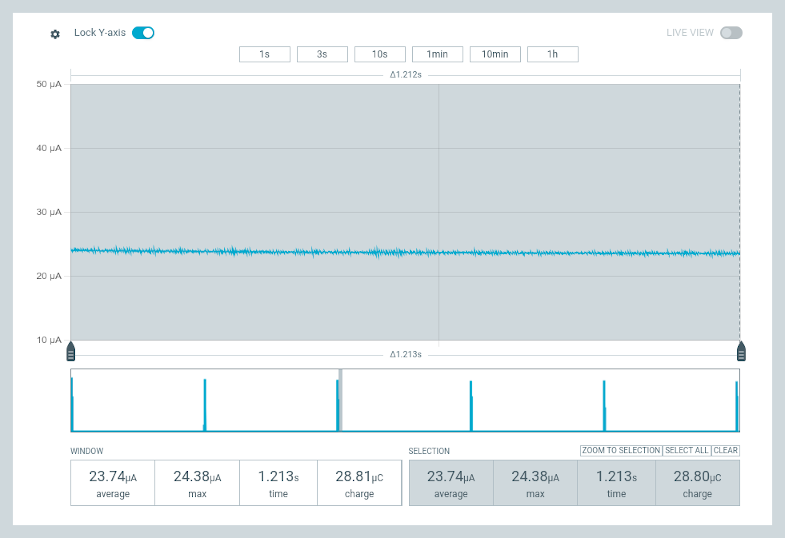Select the 1min time span

click(x=437, y=54)
